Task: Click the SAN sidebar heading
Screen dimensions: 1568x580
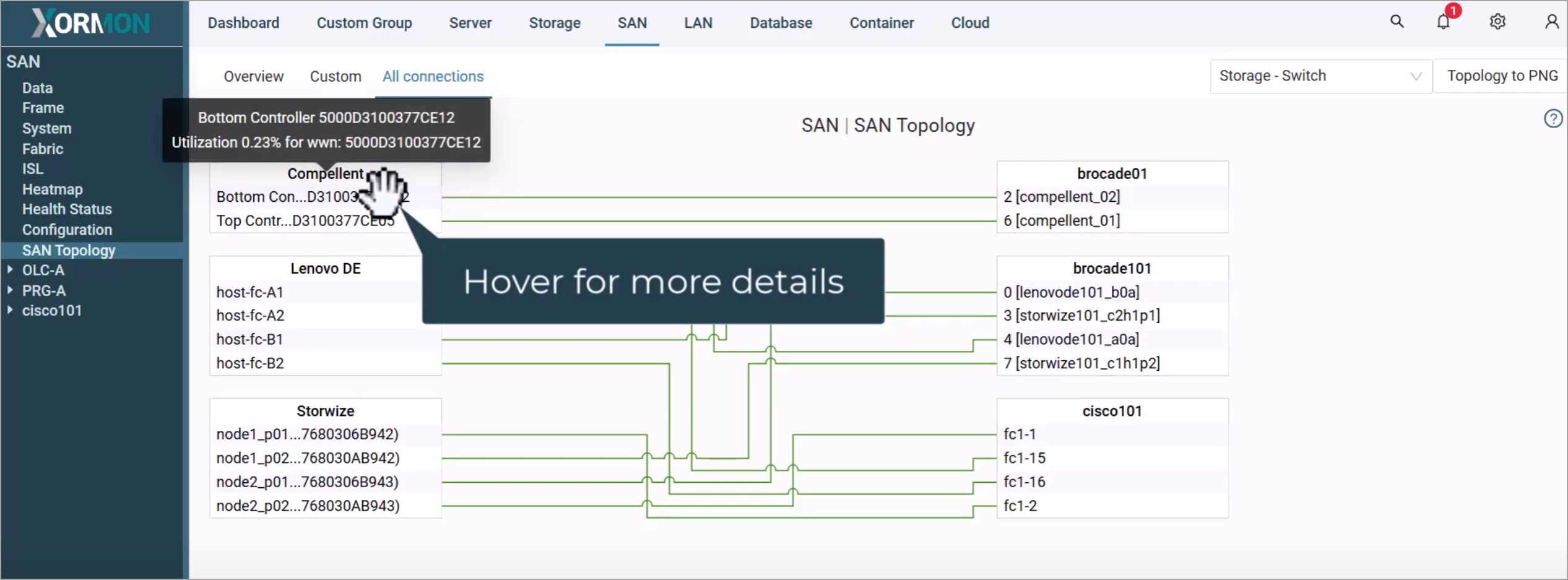Action: [x=23, y=62]
